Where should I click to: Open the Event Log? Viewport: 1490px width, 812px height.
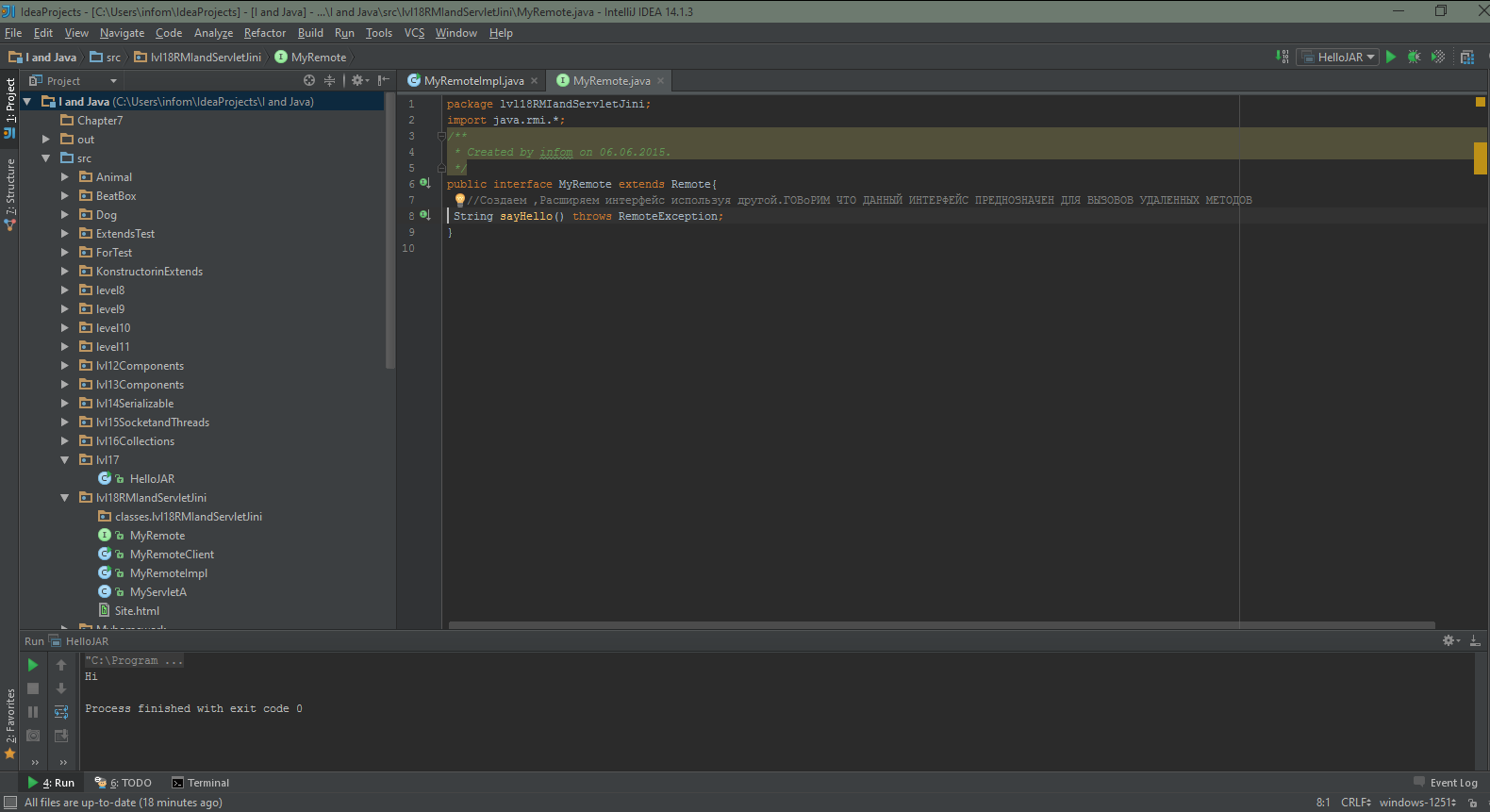click(x=1446, y=783)
